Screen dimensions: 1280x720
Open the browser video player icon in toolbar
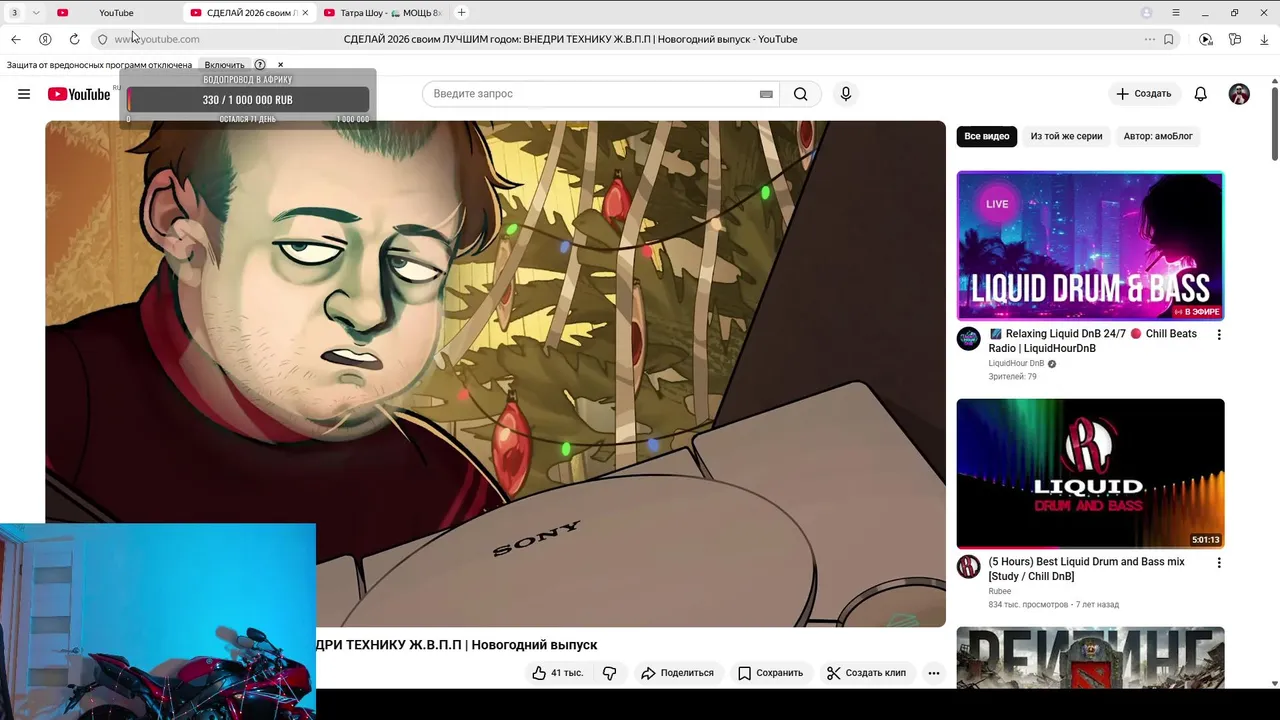pos(1206,39)
